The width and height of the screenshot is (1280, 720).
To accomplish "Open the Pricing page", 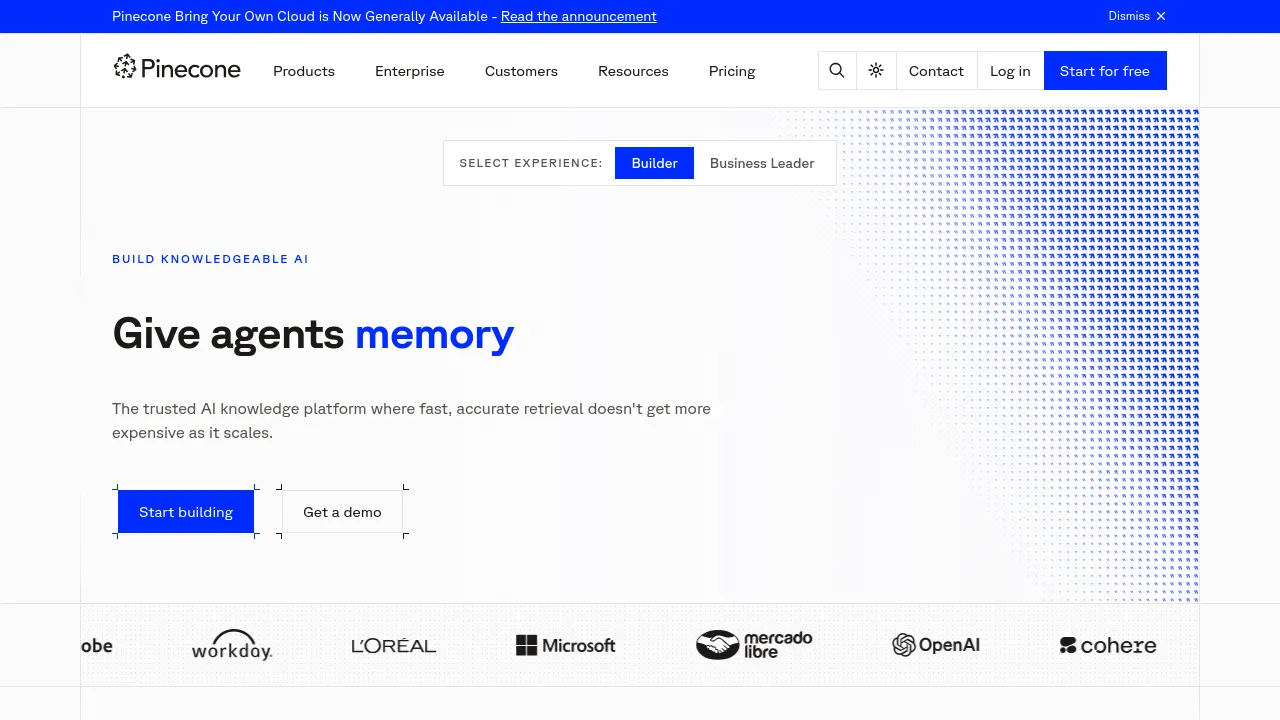I will 732,71.
